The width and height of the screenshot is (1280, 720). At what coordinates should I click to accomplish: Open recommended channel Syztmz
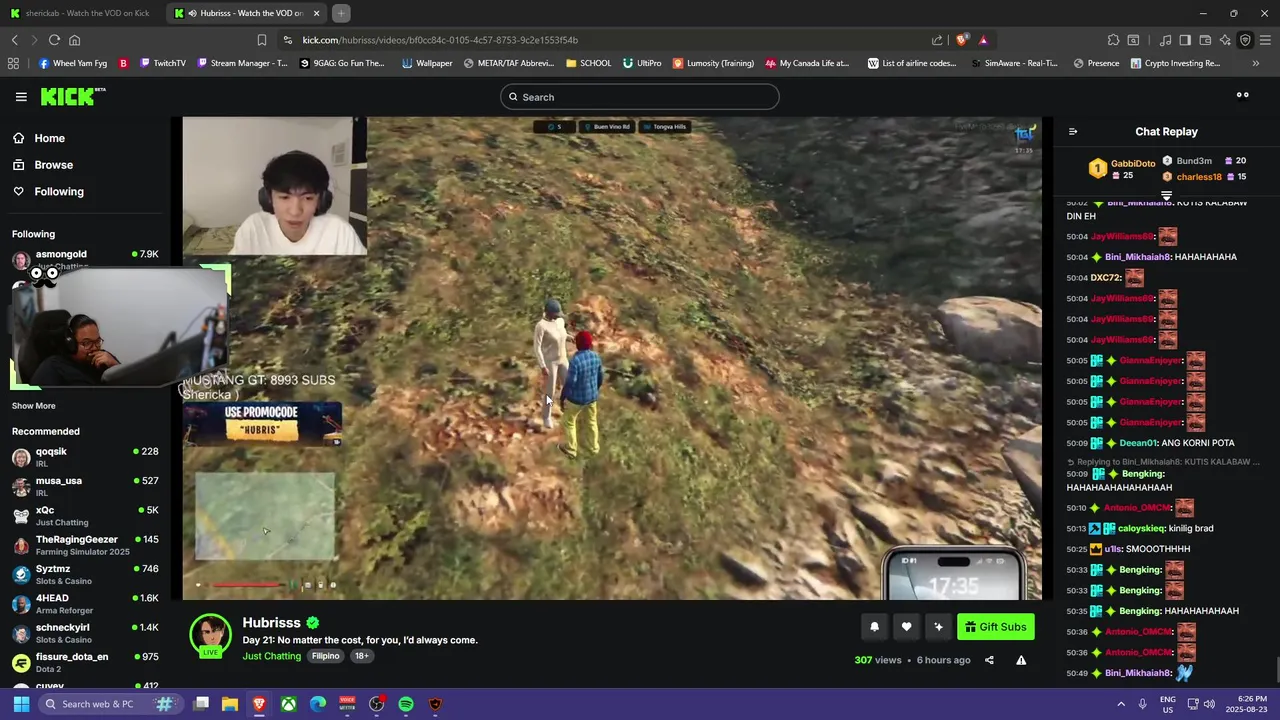85,574
